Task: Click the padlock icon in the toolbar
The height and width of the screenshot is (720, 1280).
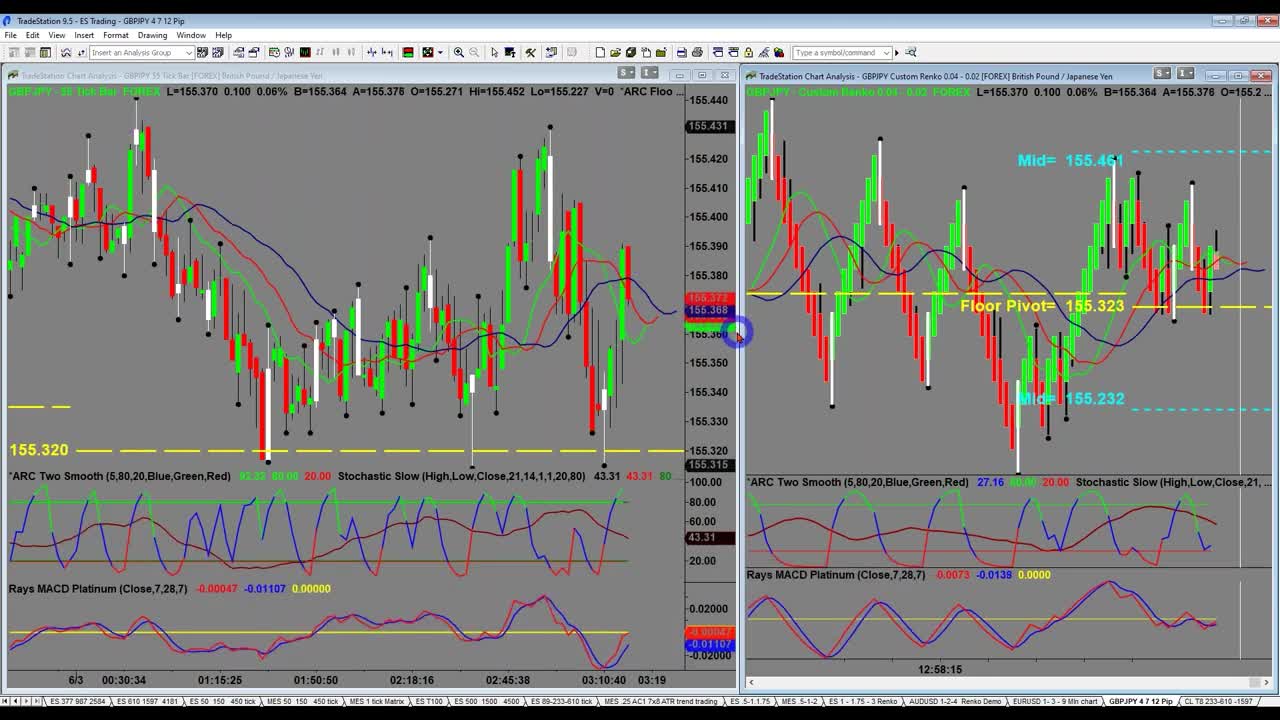Action: (x=748, y=52)
